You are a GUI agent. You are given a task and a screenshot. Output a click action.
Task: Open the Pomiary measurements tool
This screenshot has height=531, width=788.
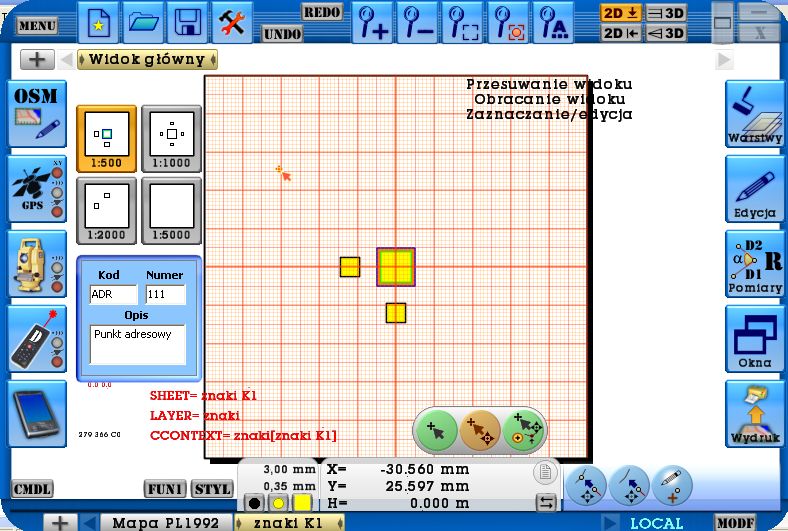click(x=755, y=265)
